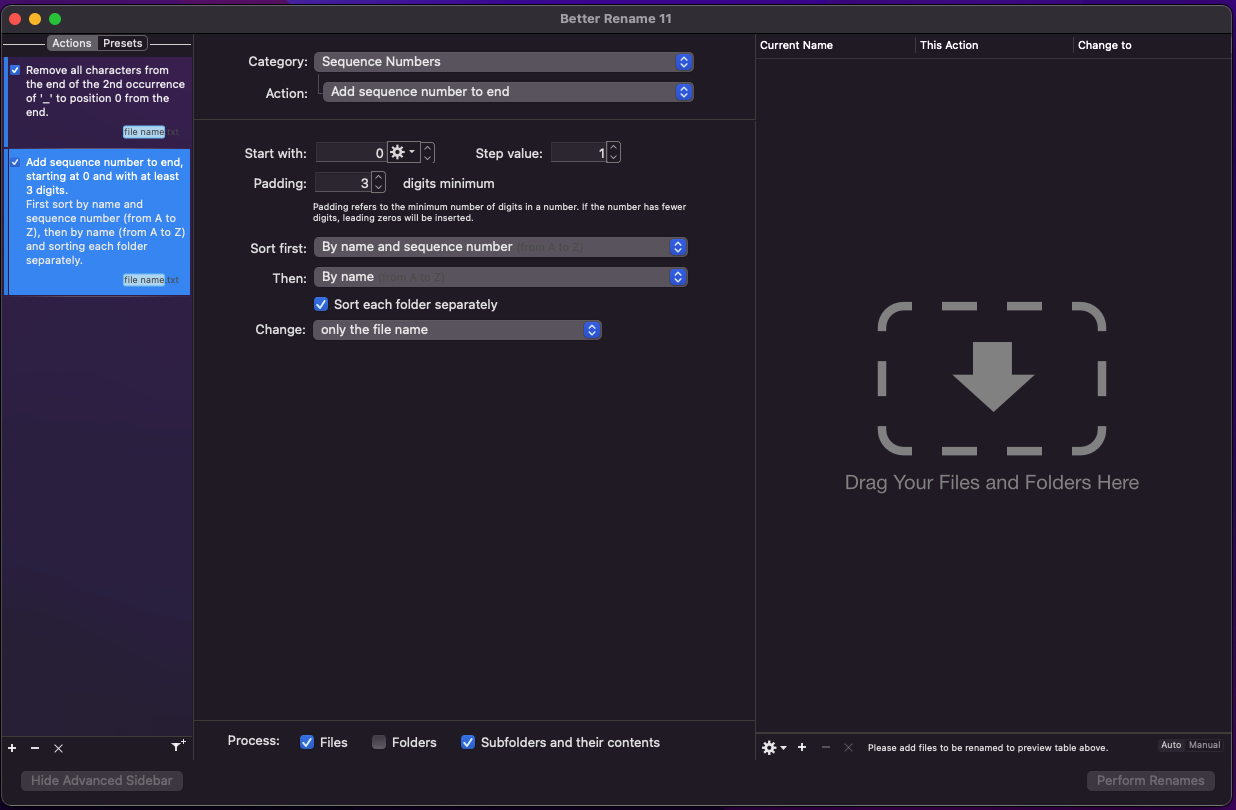1236x810 pixels.
Task: Open the Then sort dropdown (By name)
Action: coord(501,277)
